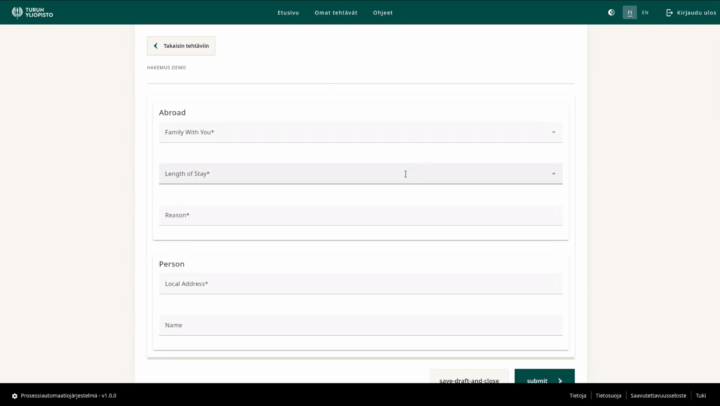
Task: Click the Name text field
Action: pyautogui.click(x=360, y=325)
